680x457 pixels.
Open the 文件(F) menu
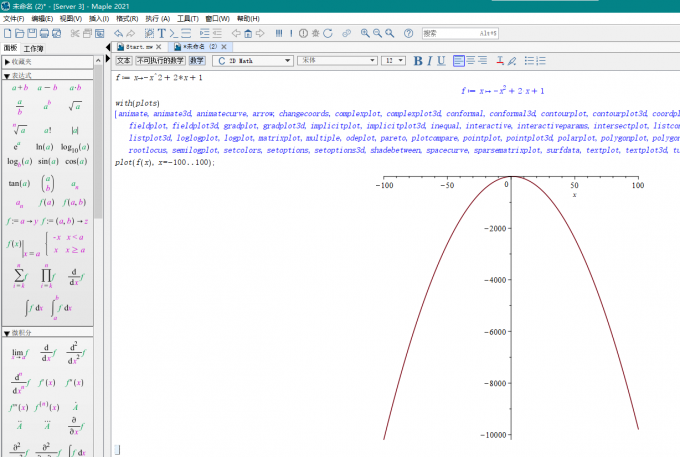[x=14, y=19]
